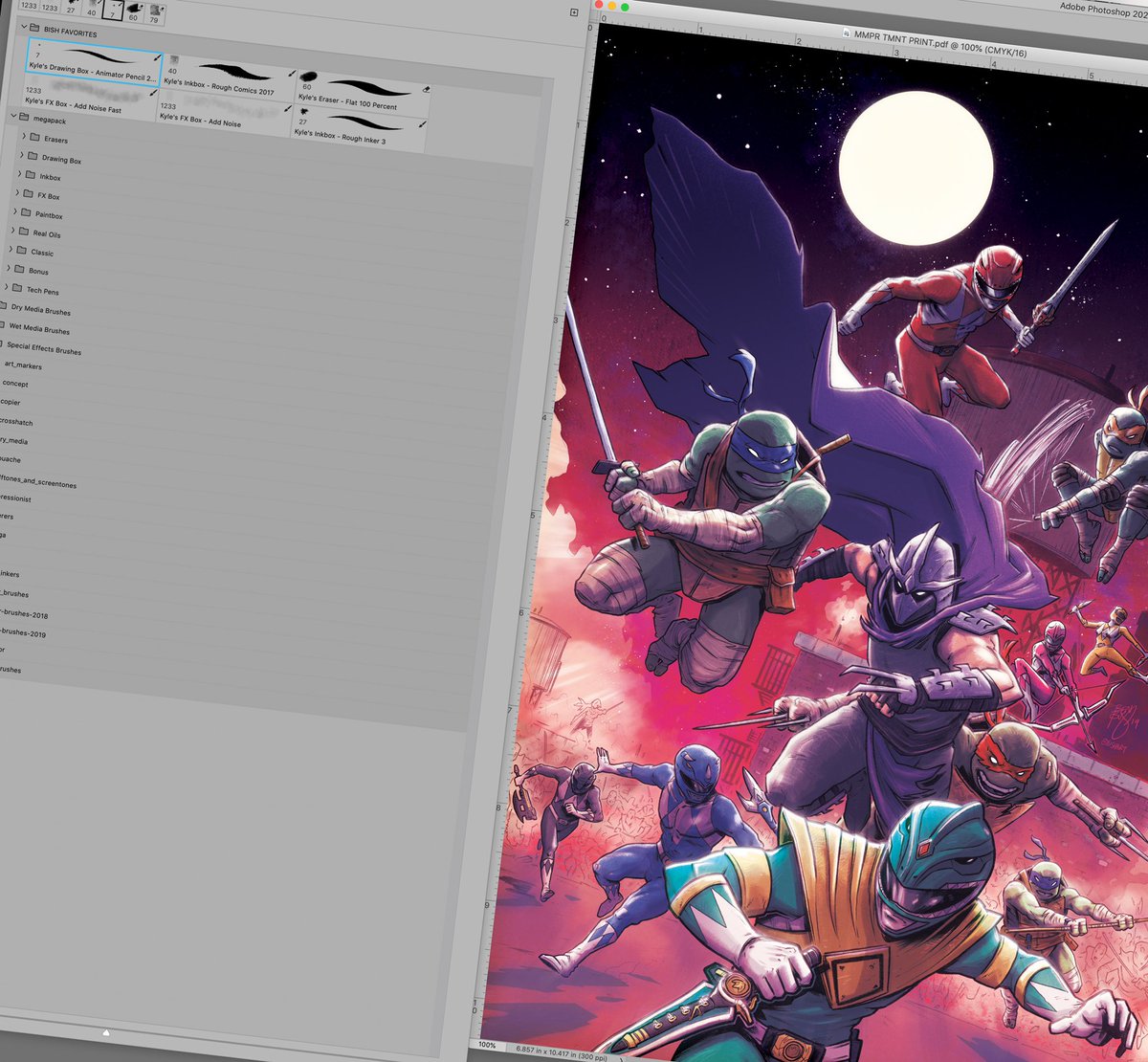Select the brushes-2018 group row
The width and height of the screenshot is (1148, 1062).
[x=24, y=614]
